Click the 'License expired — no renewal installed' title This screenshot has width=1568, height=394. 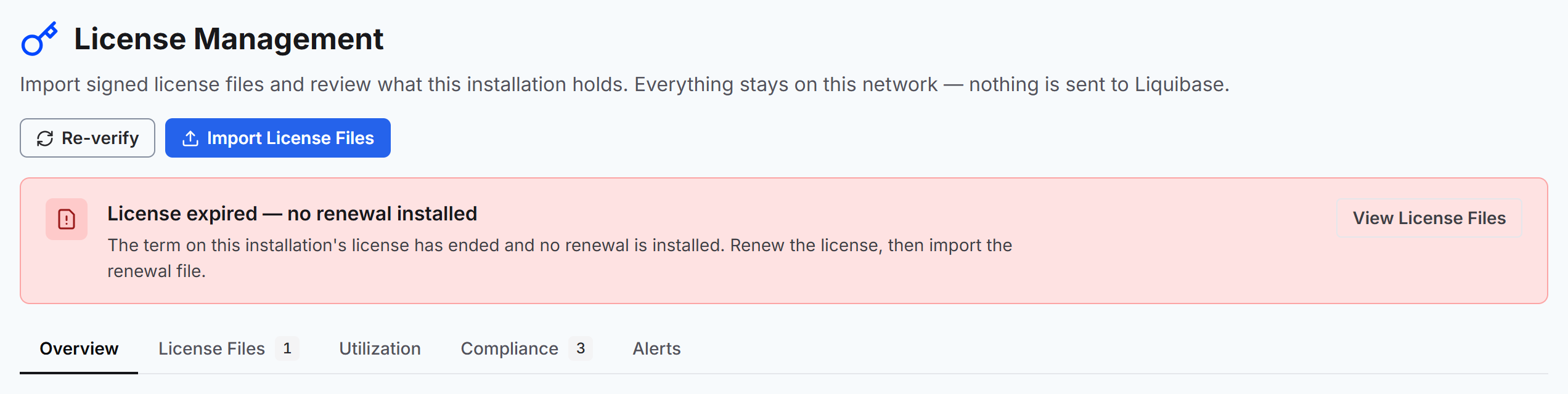pyautogui.click(x=292, y=214)
